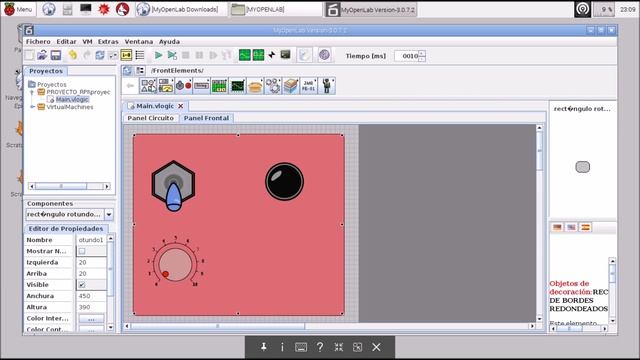
Task: Click the Nombre property value field
Action: pyautogui.click(x=91, y=240)
